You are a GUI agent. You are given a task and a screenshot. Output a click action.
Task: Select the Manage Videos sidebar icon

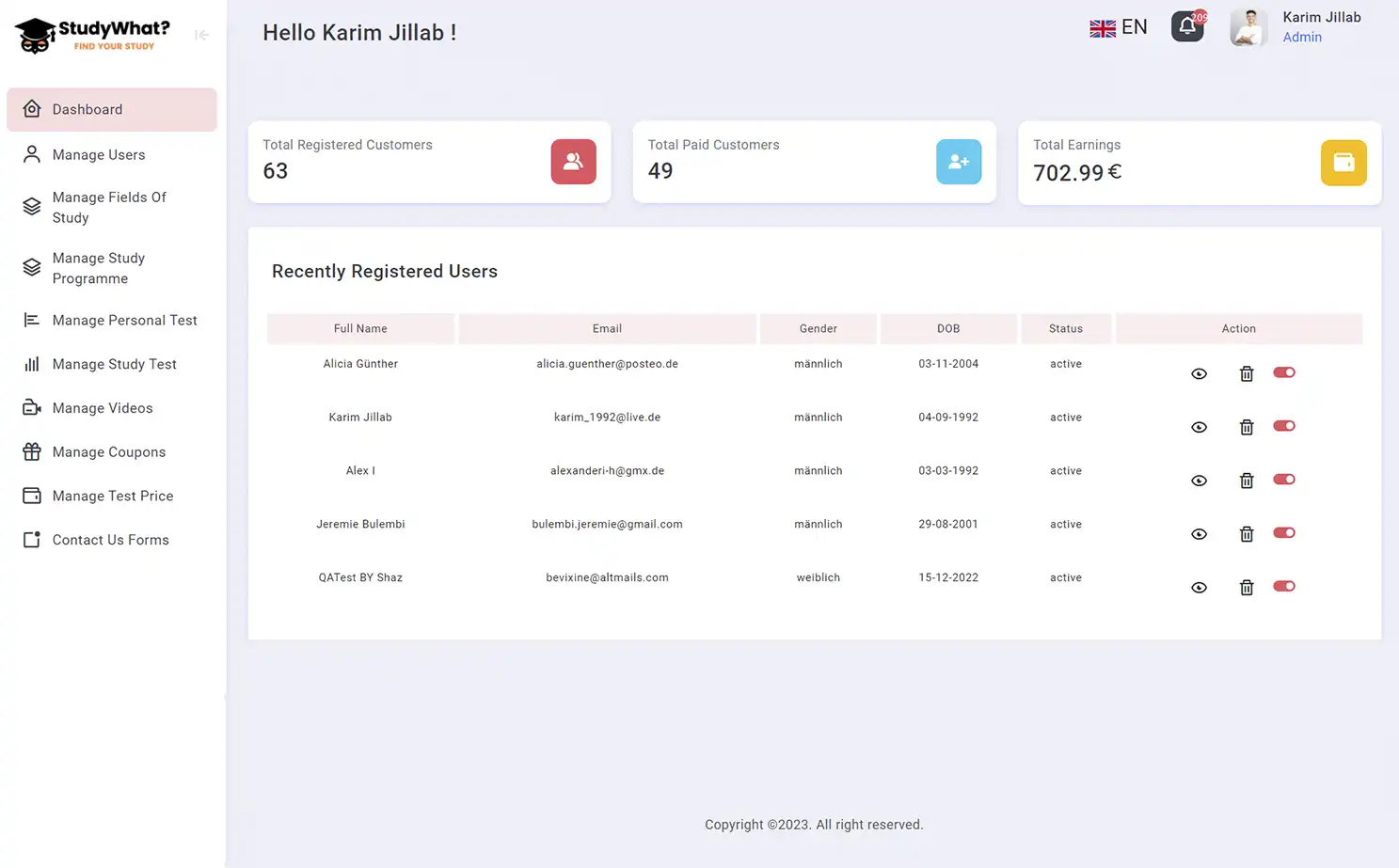pos(31,407)
